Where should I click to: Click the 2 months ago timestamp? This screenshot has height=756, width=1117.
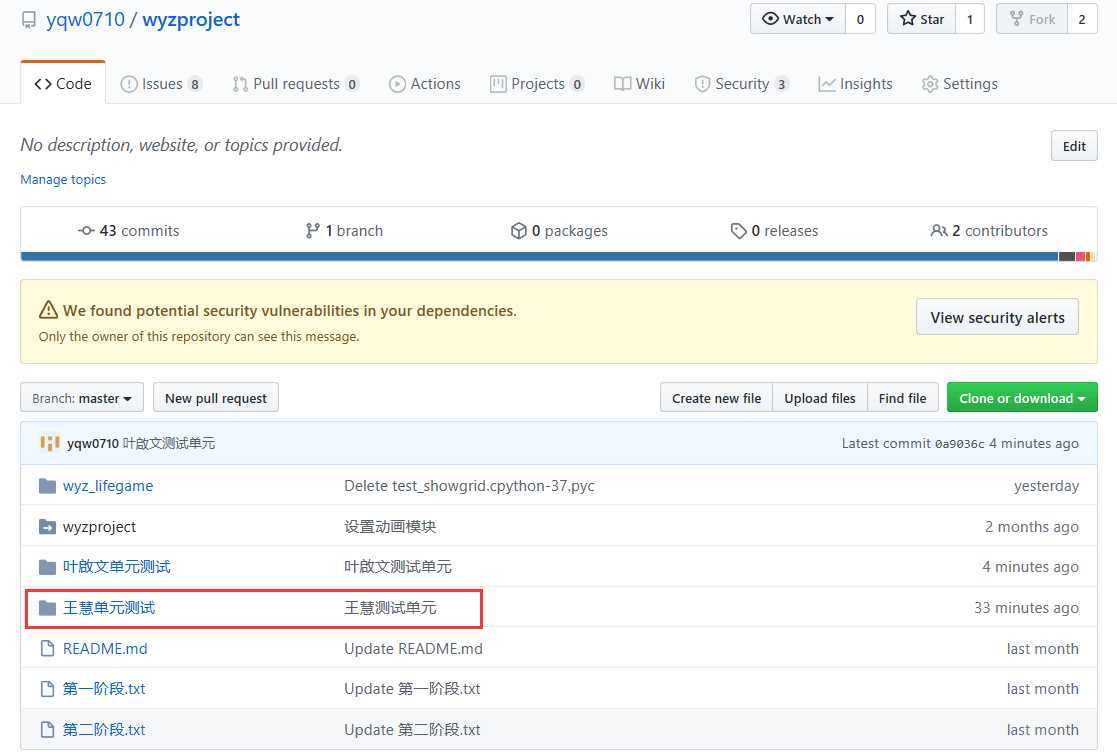(x=1032, y=527)
